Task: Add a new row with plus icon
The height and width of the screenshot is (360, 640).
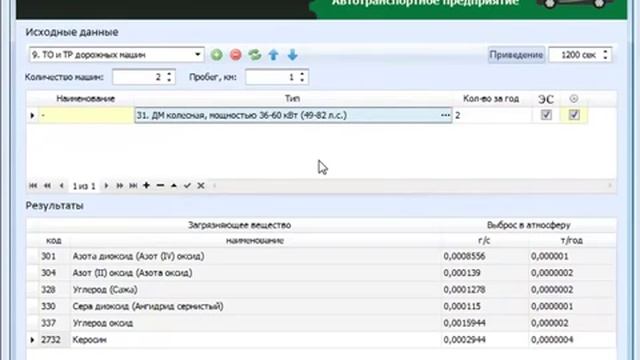Action: [147, 186]
